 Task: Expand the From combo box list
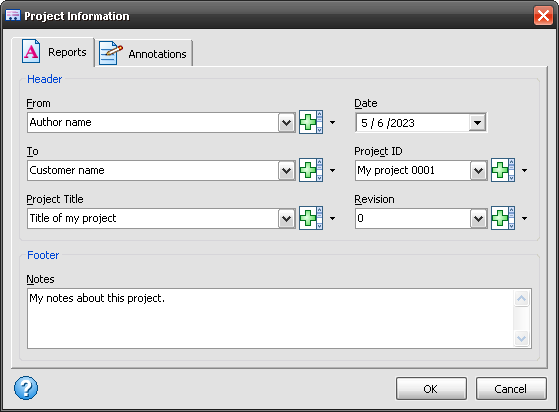click(x=287, y=123)
